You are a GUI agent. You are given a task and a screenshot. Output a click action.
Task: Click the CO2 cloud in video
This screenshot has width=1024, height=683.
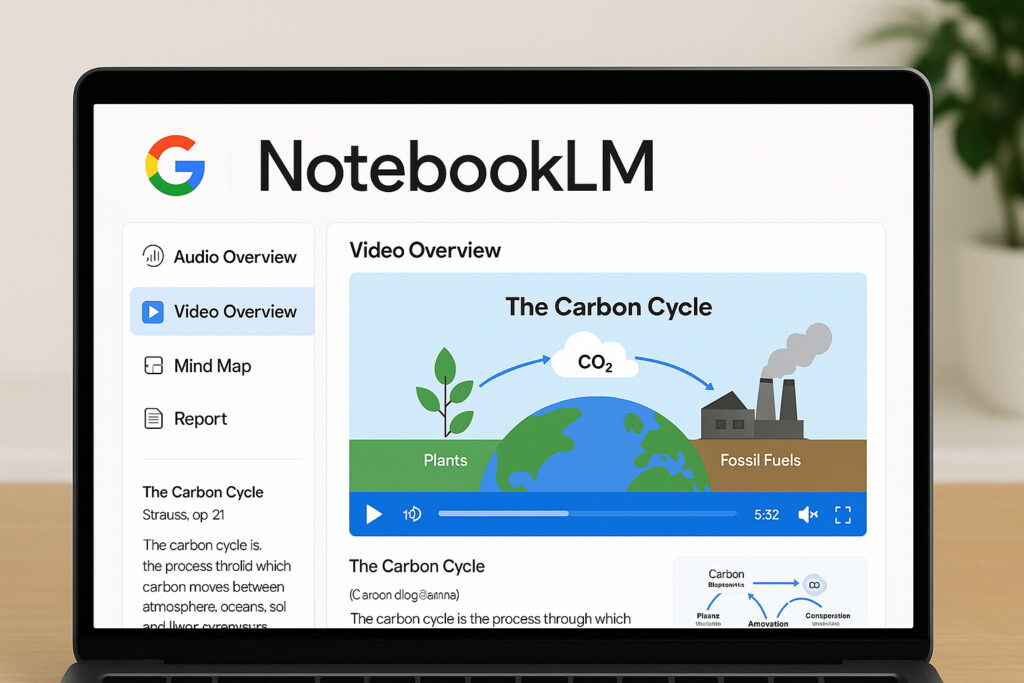pyautogui.click(x=595, y=356)
